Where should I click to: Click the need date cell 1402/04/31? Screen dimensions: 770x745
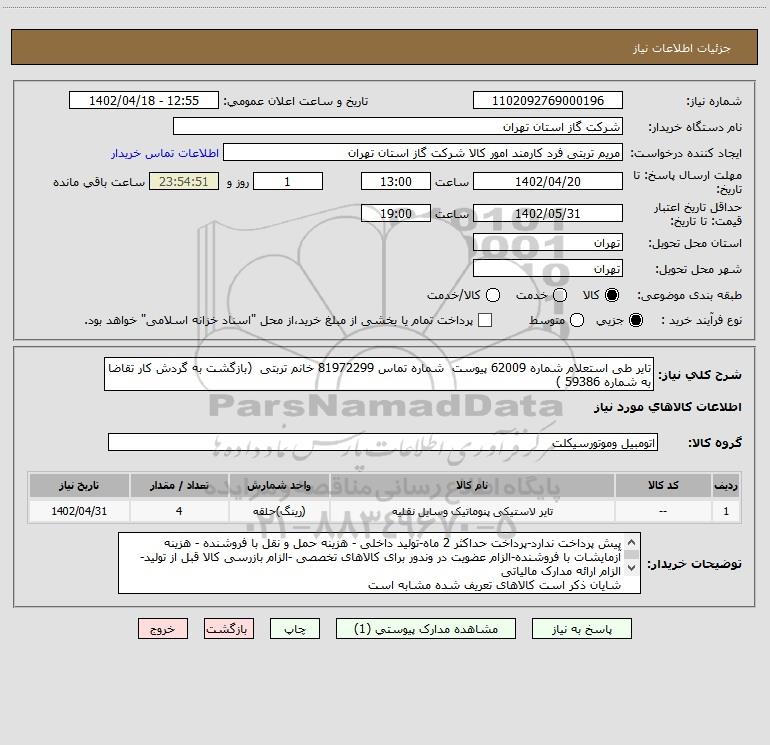click(x=79, y=511)
